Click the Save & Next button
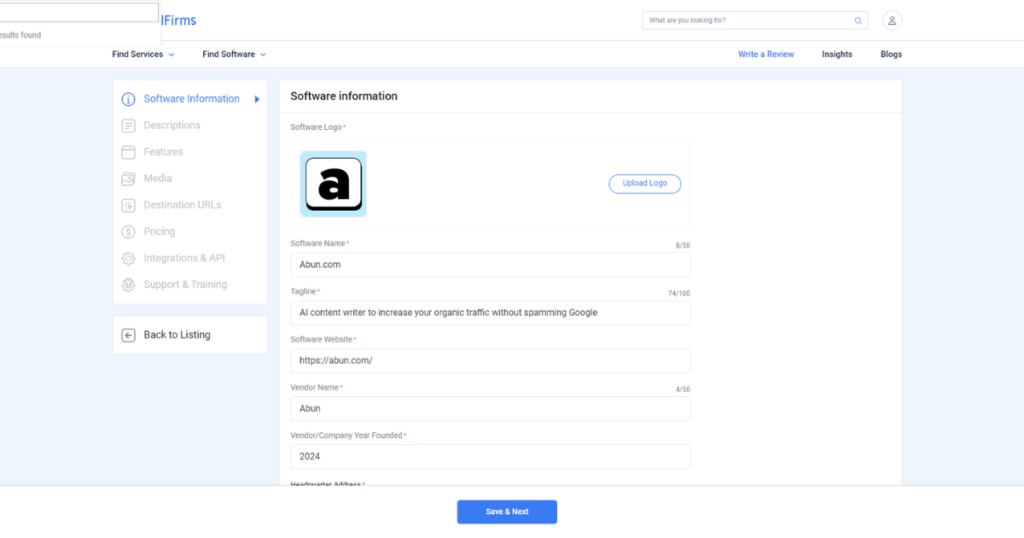Image resolution: width=1024 pixels, height=538 pixels. pos(507,512)
